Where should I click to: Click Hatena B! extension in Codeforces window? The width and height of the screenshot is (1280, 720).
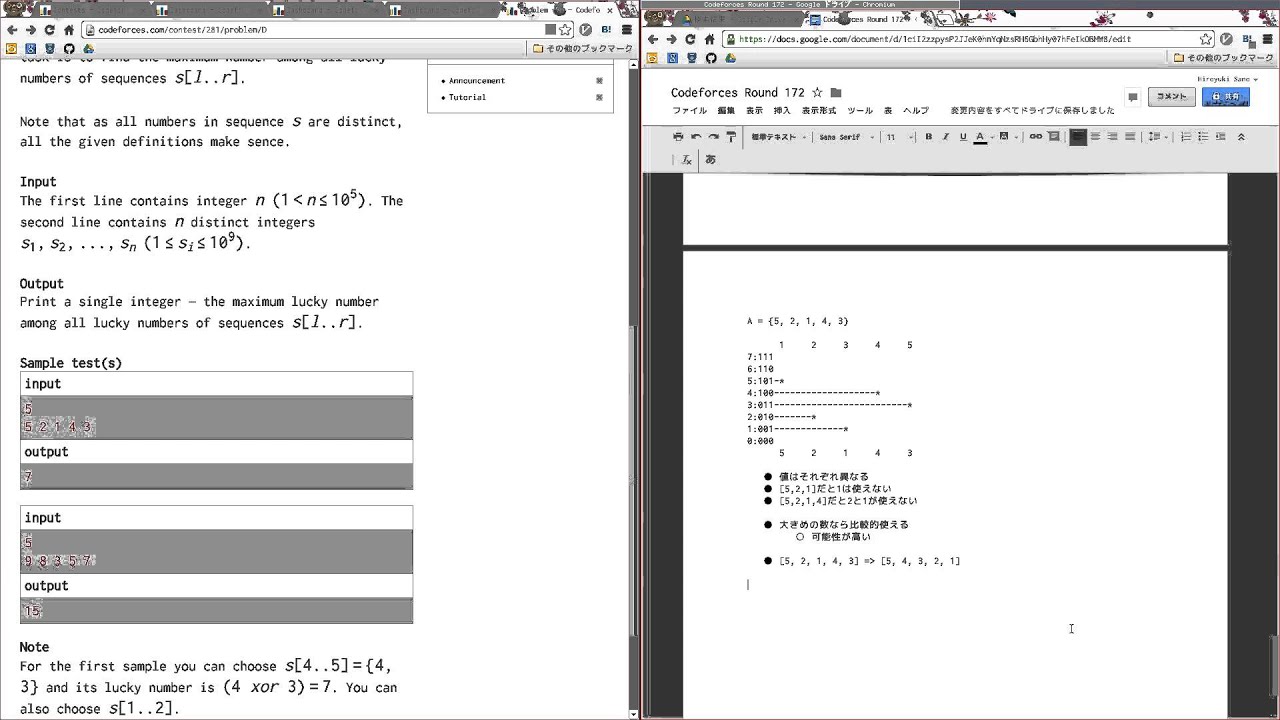606,30
